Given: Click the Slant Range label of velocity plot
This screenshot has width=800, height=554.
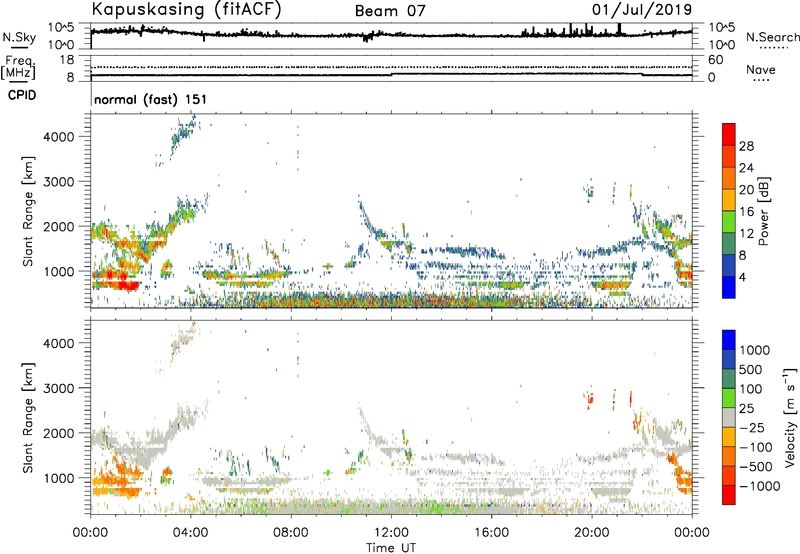Looking at the screenshot, I should click(28, 417).
